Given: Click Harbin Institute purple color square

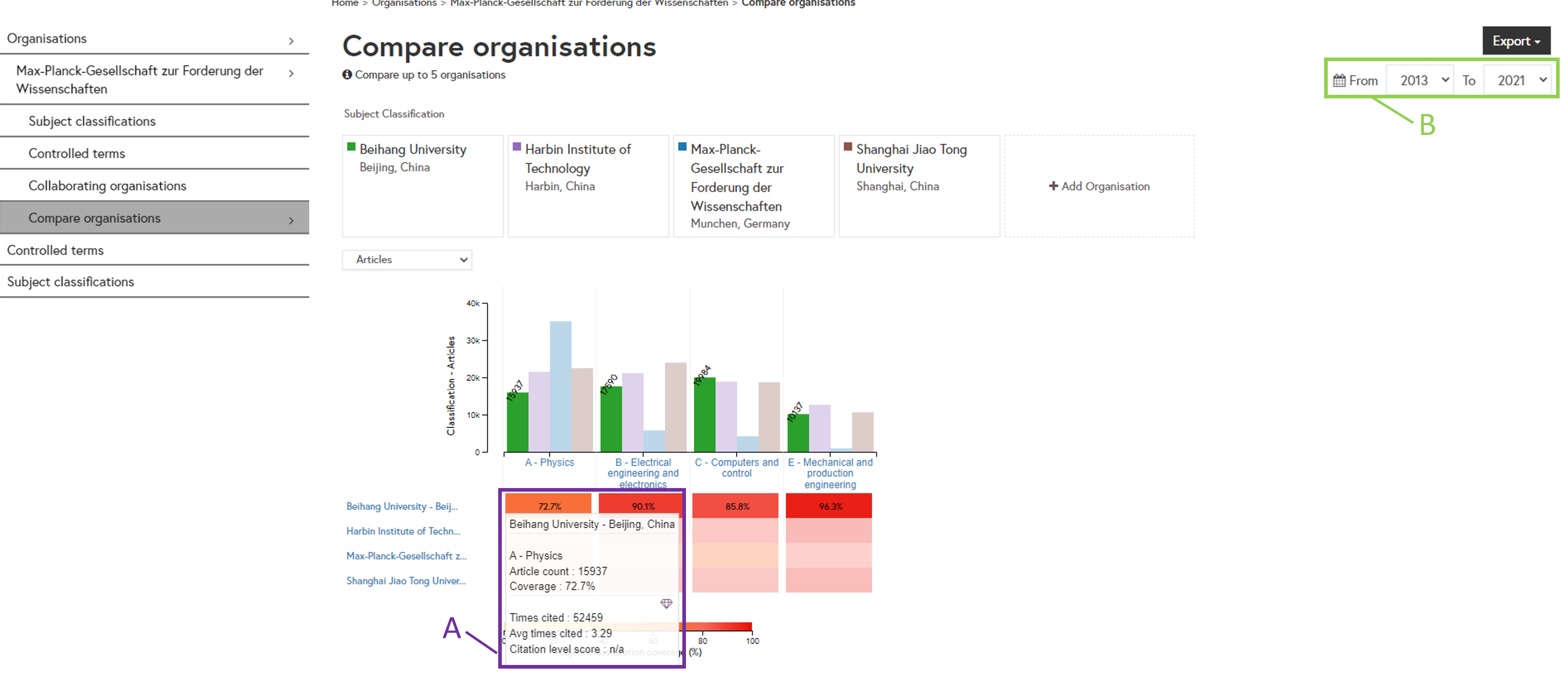Looking at the screenshot, I should click(x=517, y=147).
